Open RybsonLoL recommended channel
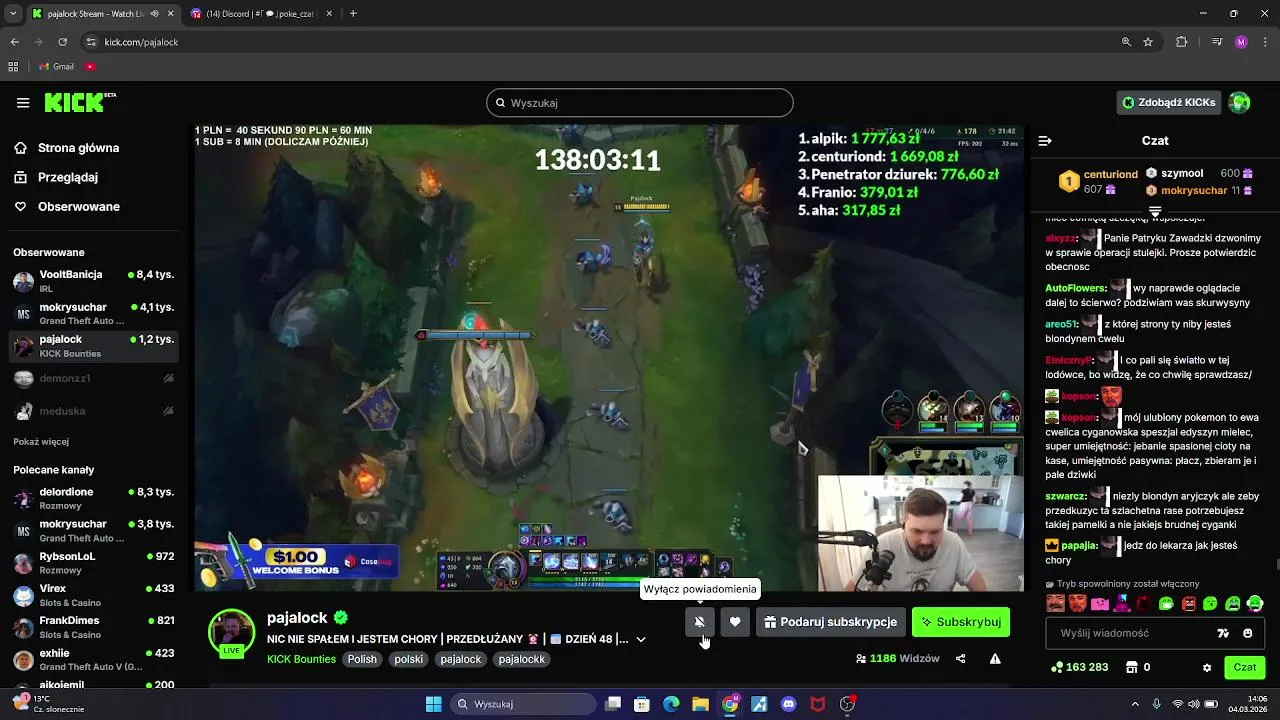Screen dimensions: 1280x720 94,563
